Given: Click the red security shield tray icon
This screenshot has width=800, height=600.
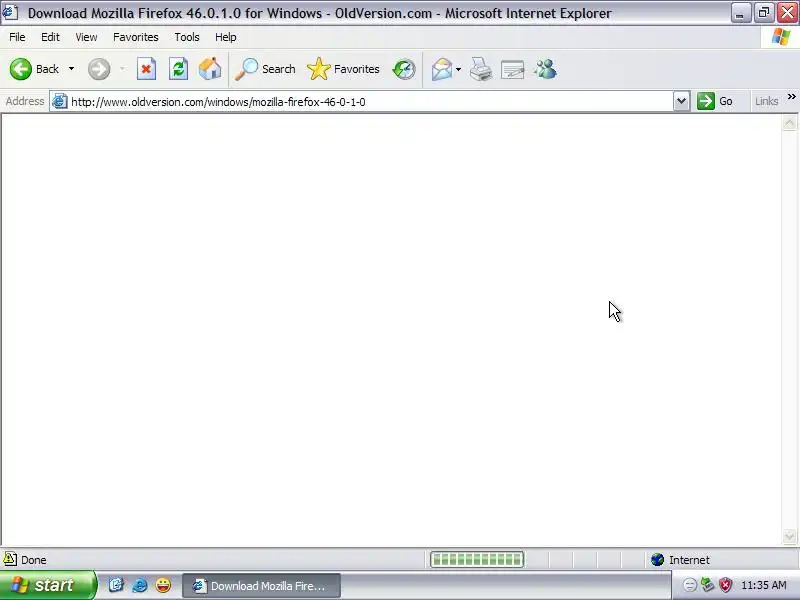Looking at the screenshot, I should [x=725, y=585].
